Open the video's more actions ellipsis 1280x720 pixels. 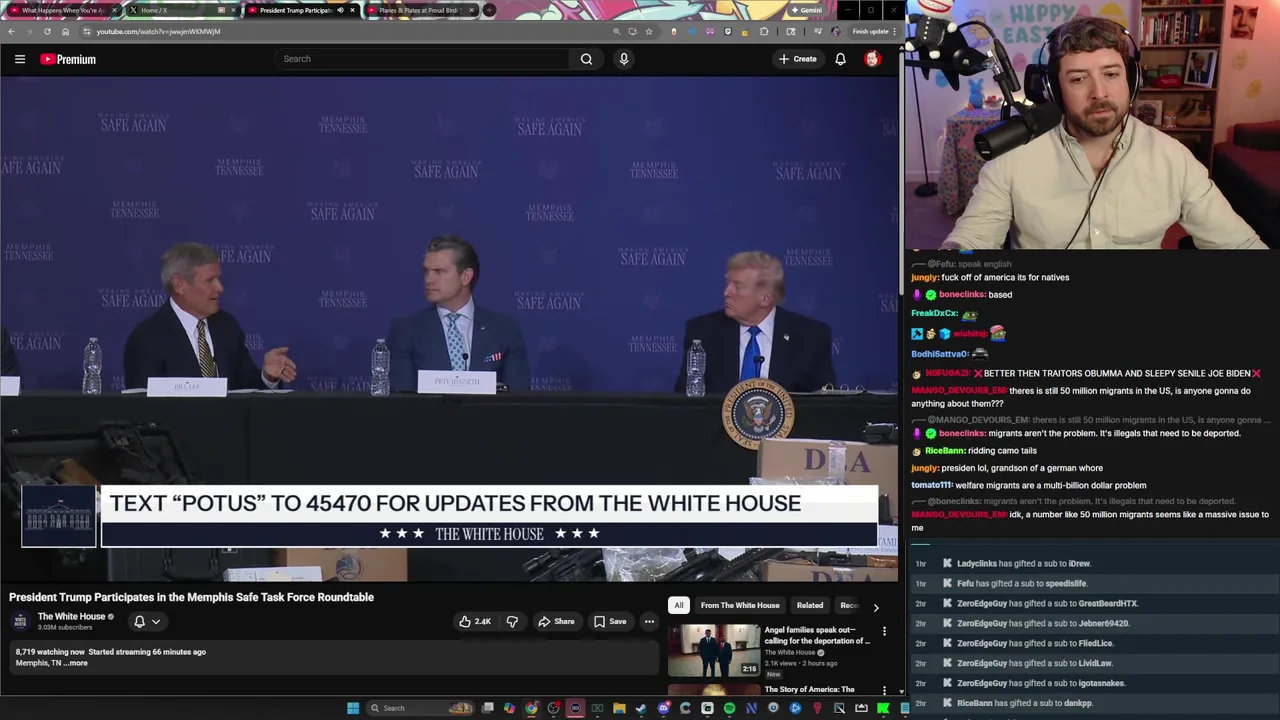coord(649,622)
